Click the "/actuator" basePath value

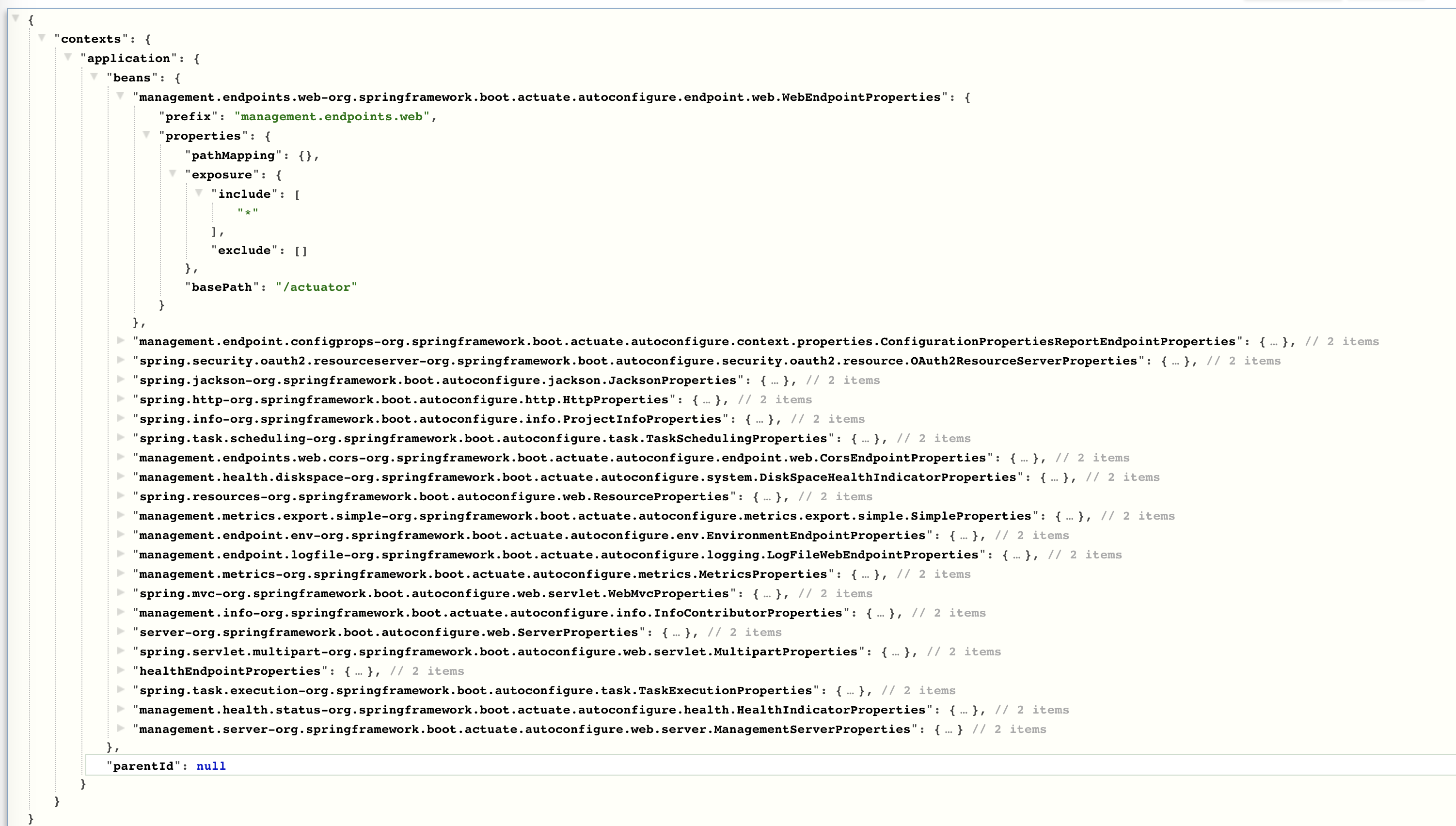(x=316, y=287)
